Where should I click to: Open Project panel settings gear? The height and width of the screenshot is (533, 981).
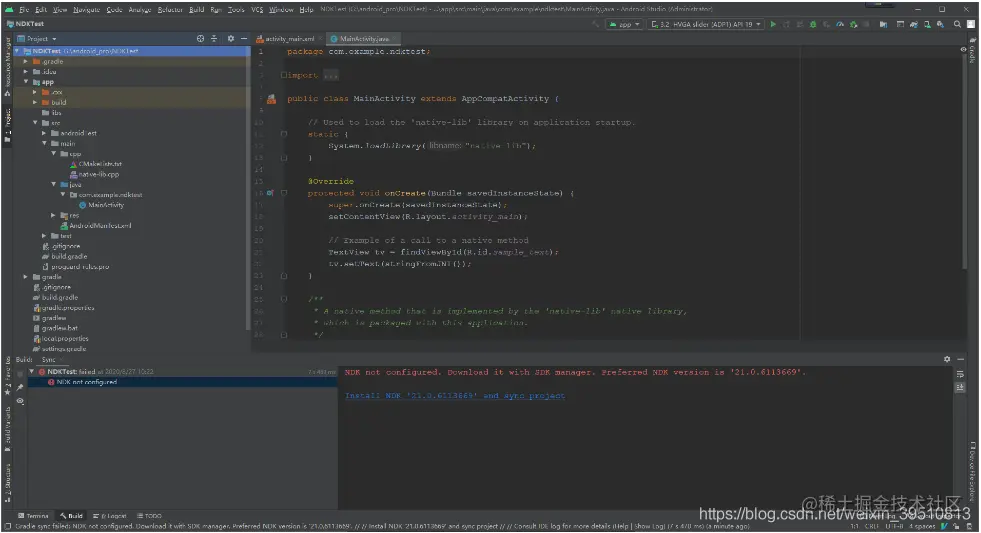coord(230,39)
